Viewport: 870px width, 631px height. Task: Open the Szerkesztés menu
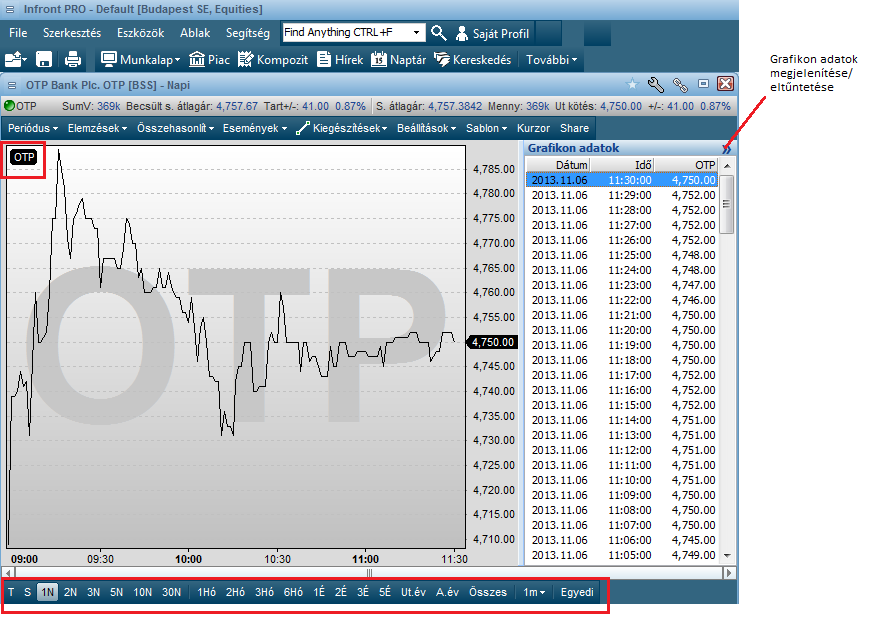[x=72, y=33]
